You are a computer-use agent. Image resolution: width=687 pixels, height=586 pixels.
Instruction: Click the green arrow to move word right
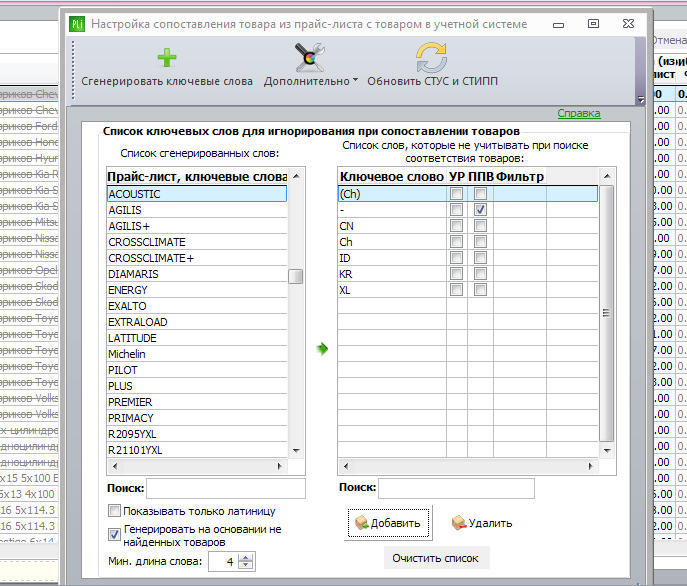coord(322,349)
